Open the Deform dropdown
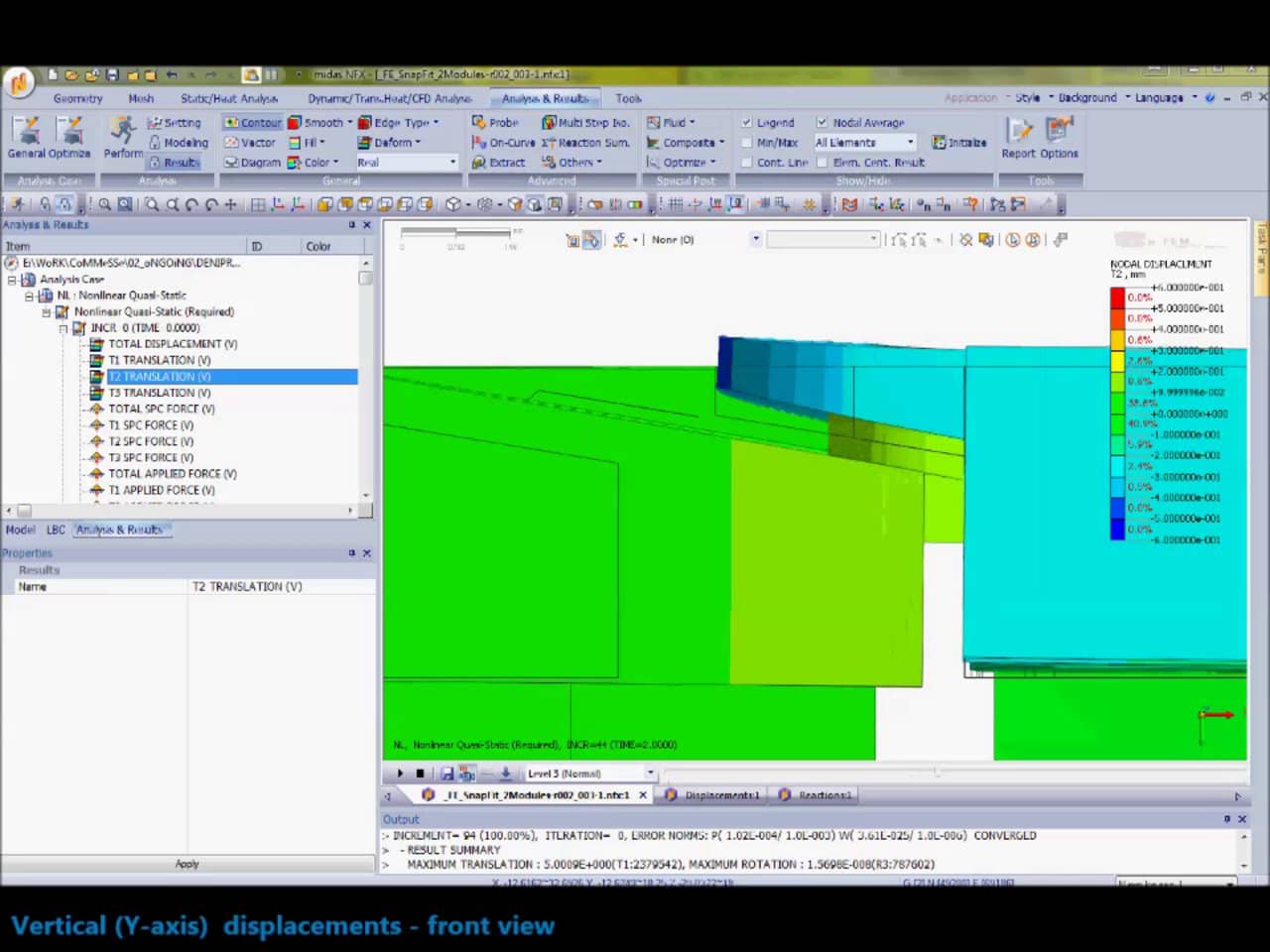 tap(389, 143)
